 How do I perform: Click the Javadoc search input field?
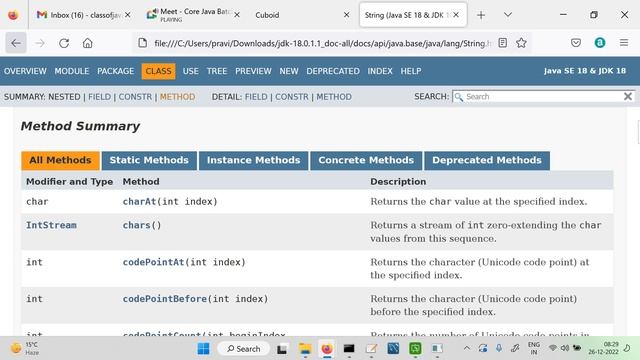[543, 97]
